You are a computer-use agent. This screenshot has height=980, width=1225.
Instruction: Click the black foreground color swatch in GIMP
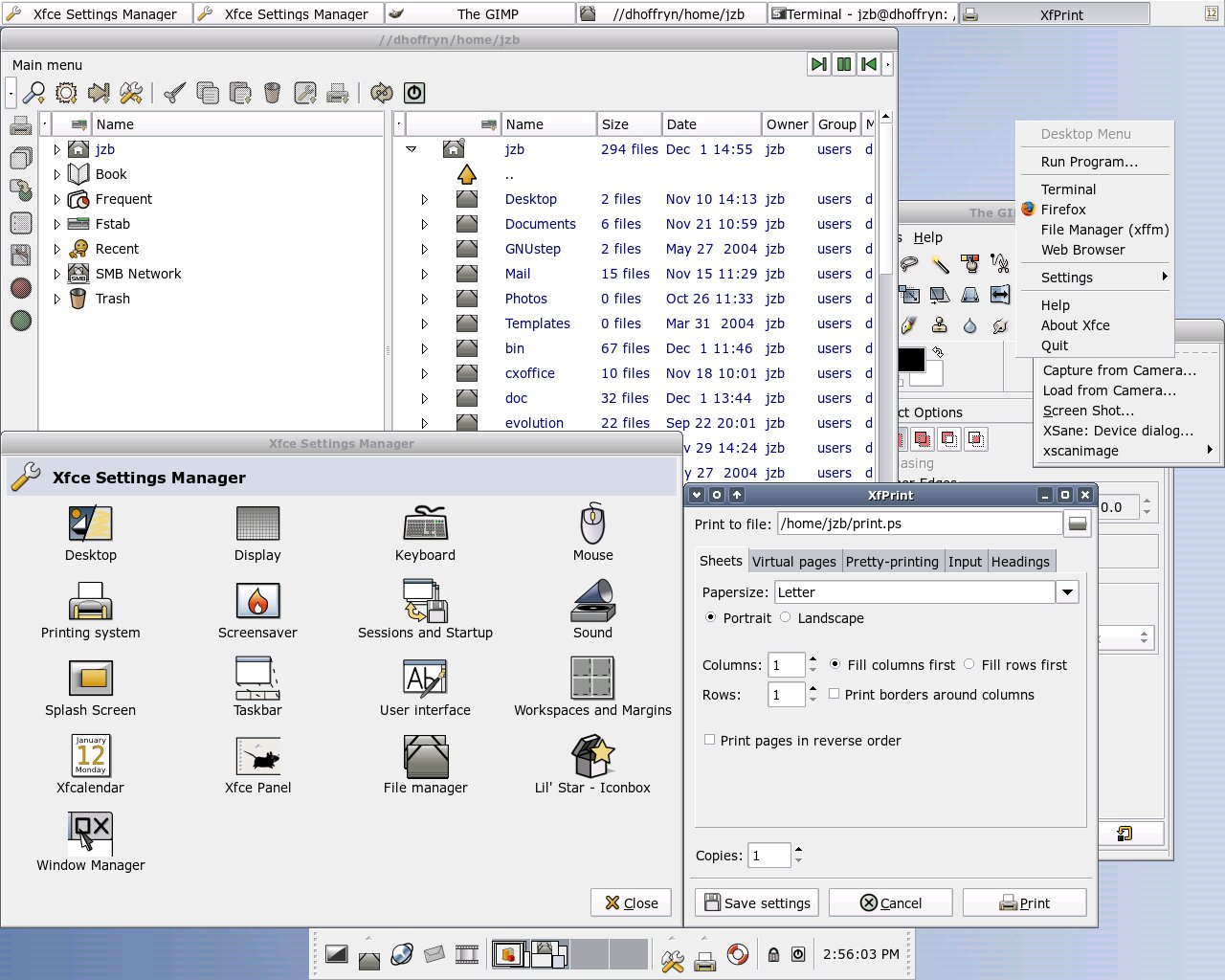pos(911,359)
